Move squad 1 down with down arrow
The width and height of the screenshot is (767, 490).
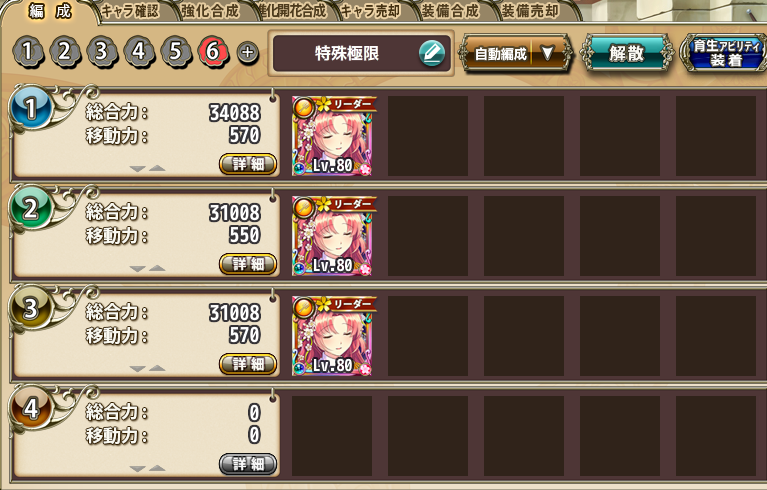pyautogui.click(x=137, y=169)
